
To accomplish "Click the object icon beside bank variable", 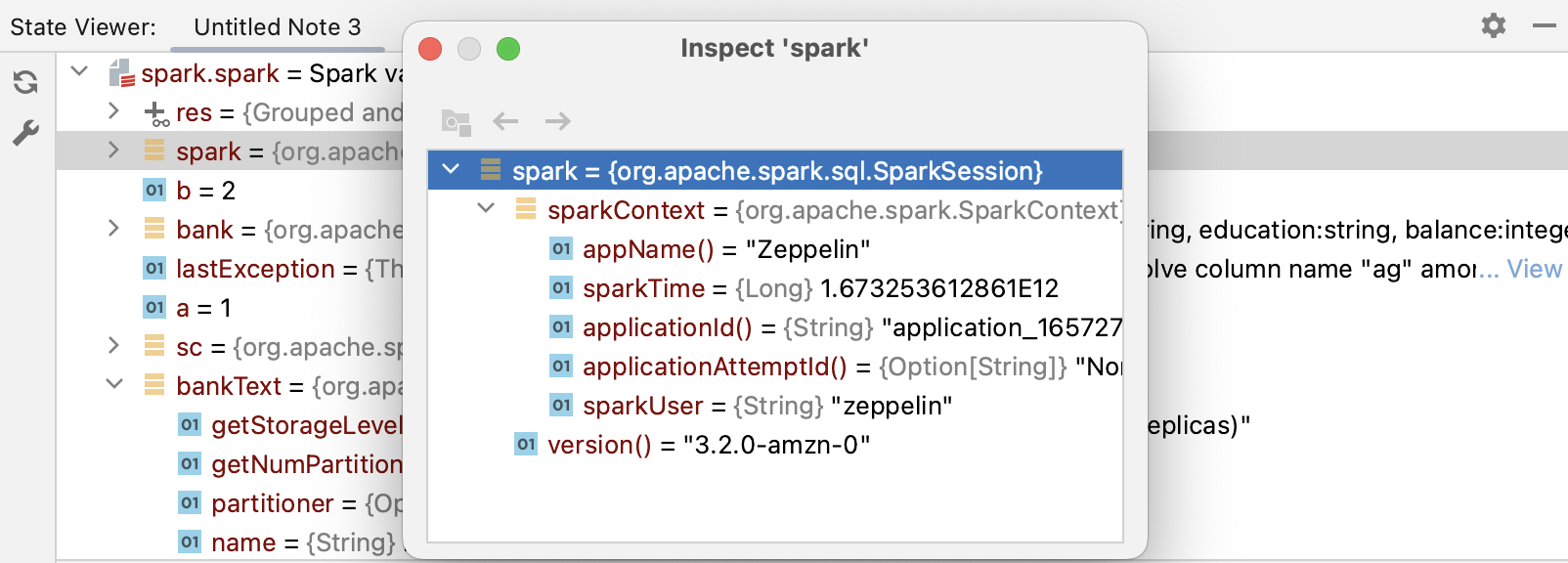I will (154, 229).
